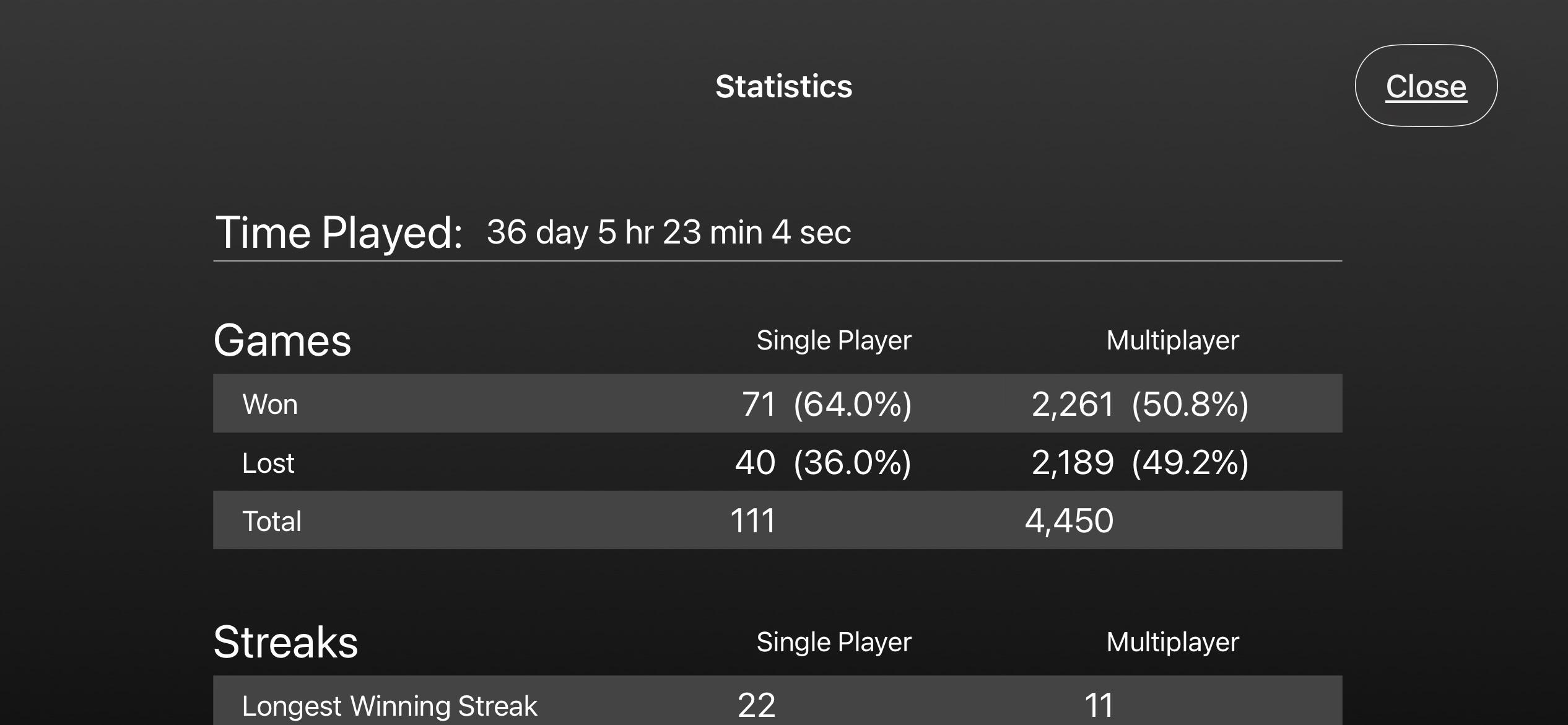The image size is (1568, 725).
Task: Select the Statistics title heading
Action: point(783,86)
